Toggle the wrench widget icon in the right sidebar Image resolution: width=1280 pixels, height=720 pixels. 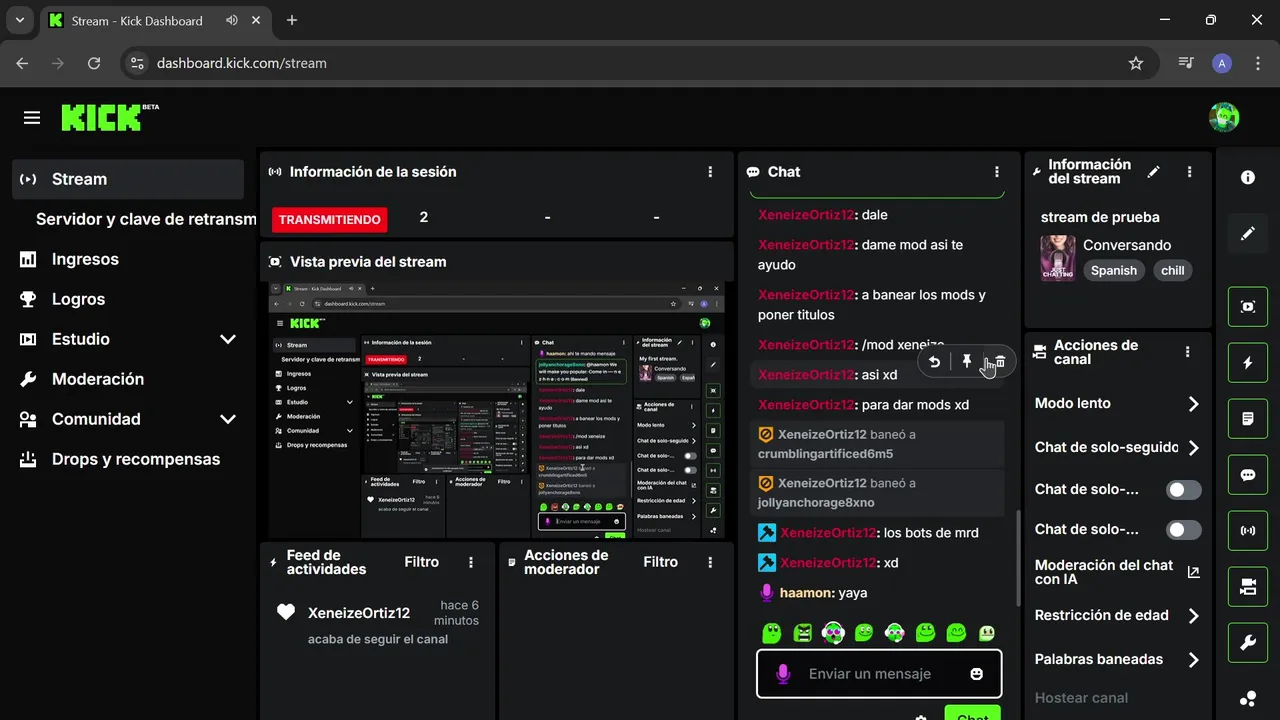[x=1248, y=643]
